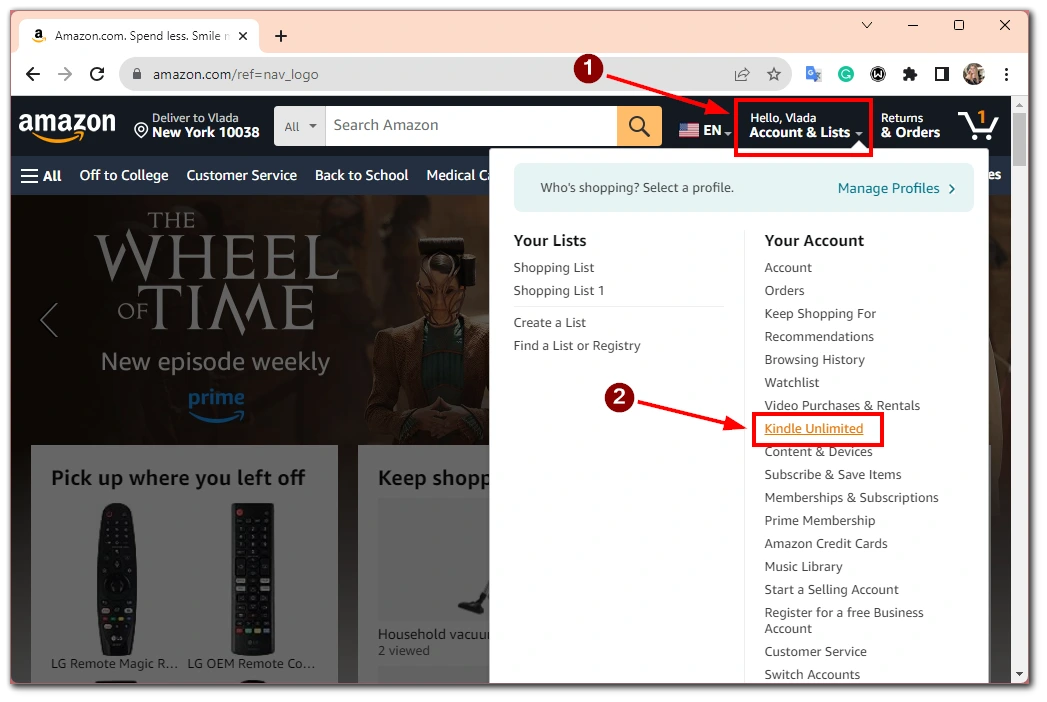Open Returns & Orders
The image size is (1047, 702).
[x=910, y=126]
